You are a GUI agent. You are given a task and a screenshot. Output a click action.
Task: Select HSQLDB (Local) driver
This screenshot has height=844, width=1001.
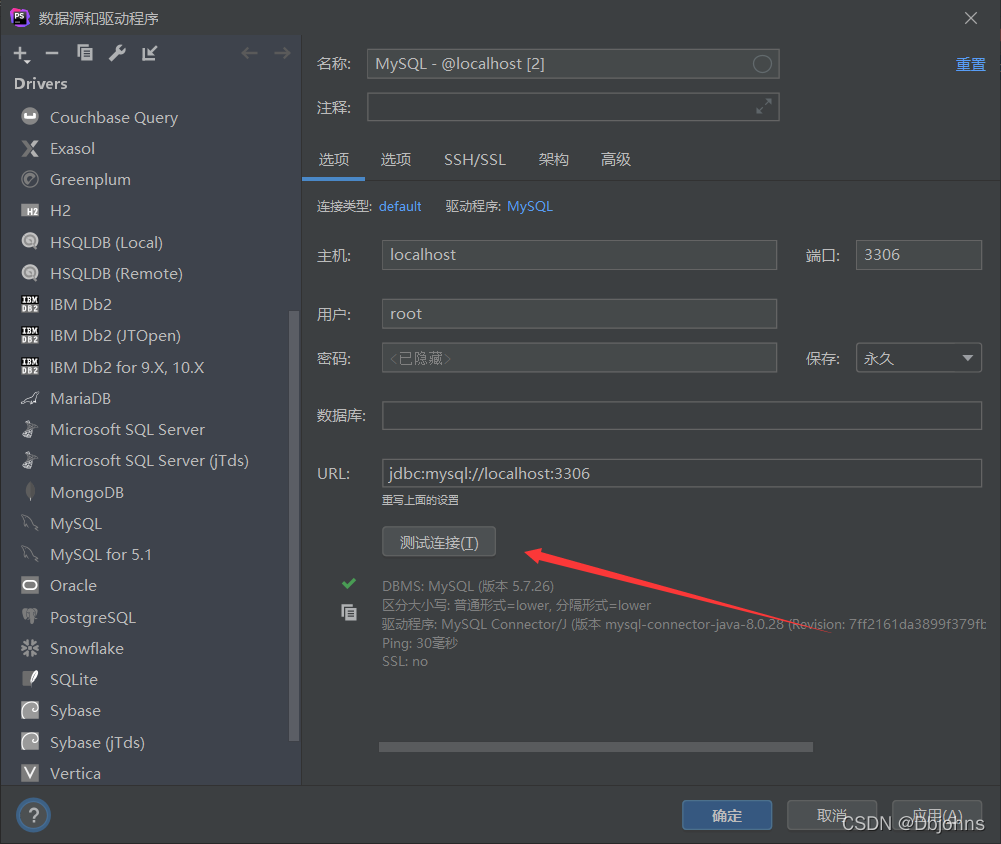point(106,243)
